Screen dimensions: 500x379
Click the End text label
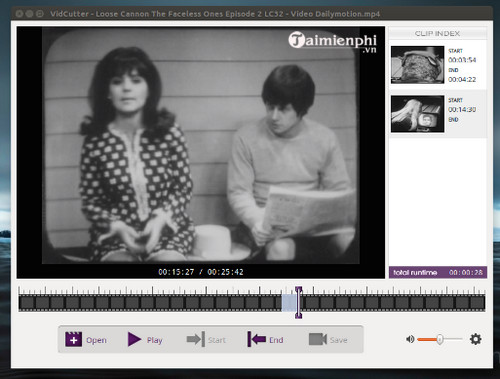[276, 340]
